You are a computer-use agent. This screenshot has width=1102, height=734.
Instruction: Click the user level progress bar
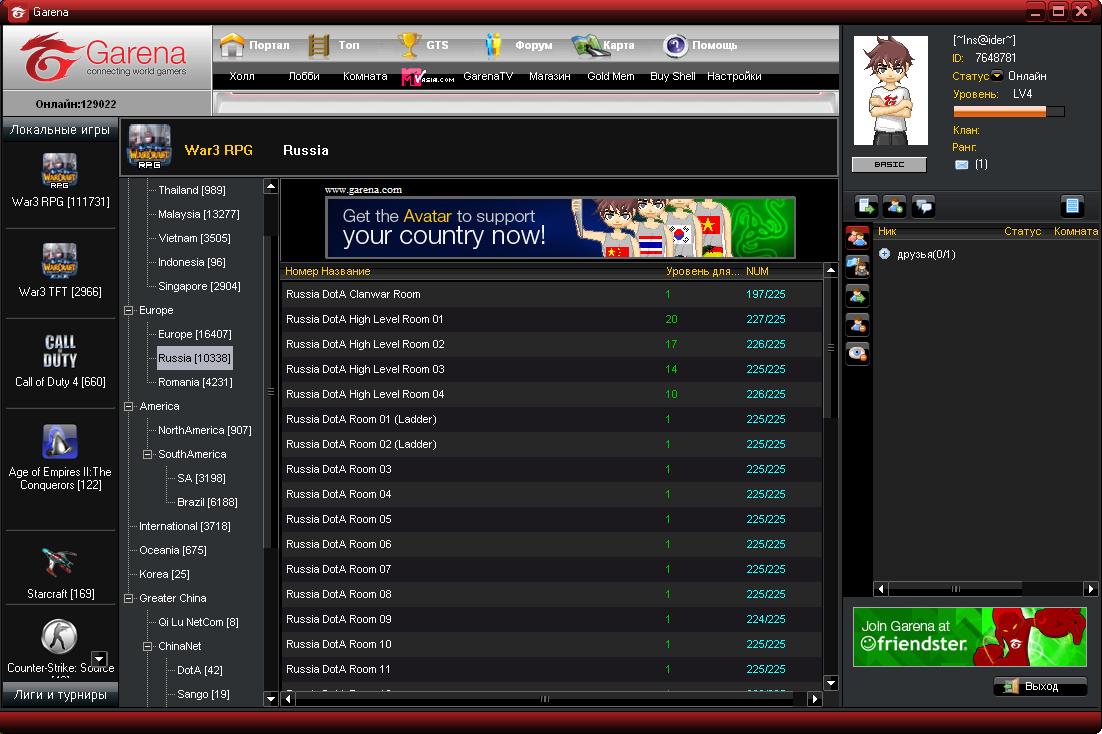coord(1009,111)
